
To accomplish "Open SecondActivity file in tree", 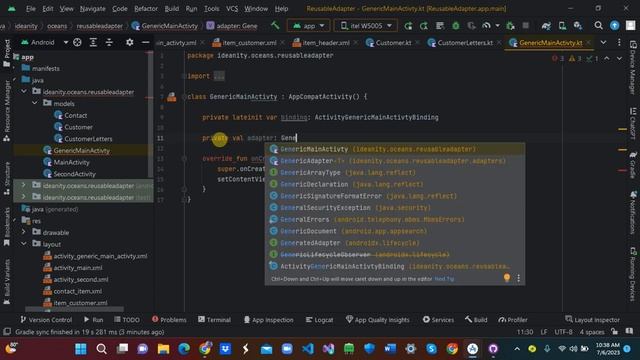I will (x=74, y=174).
